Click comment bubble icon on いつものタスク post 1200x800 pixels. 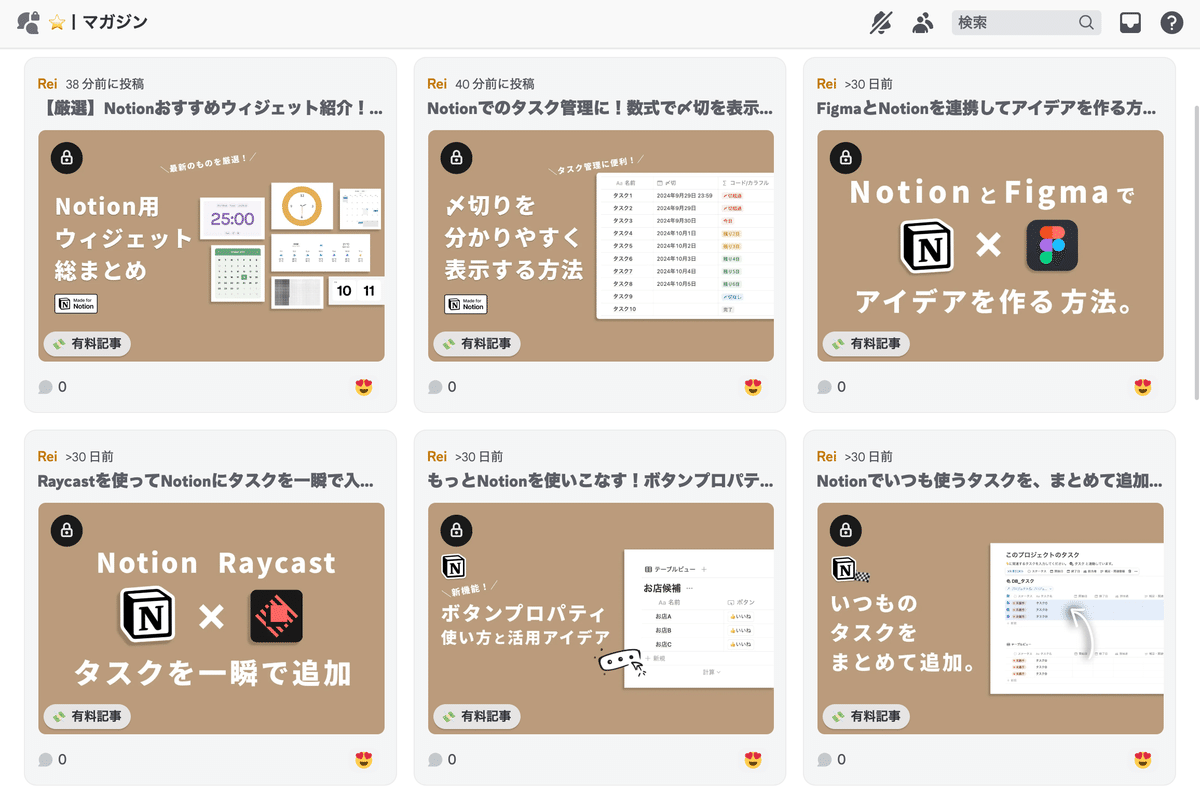click(824, 760)
